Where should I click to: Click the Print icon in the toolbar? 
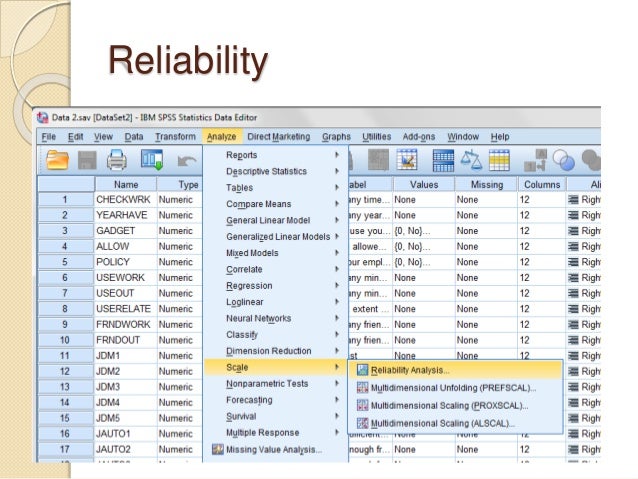[x=117, y=160]
